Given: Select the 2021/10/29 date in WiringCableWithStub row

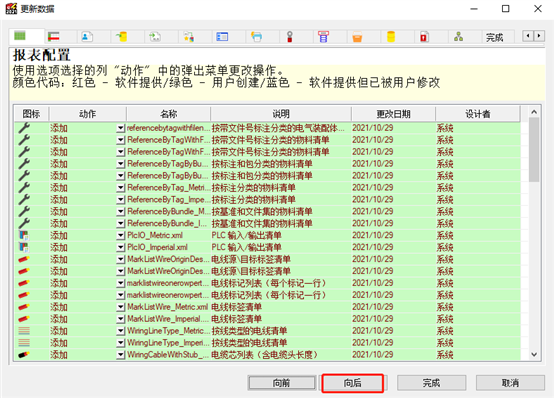Looking at the screenshot, I should click(x=393, y=355).
